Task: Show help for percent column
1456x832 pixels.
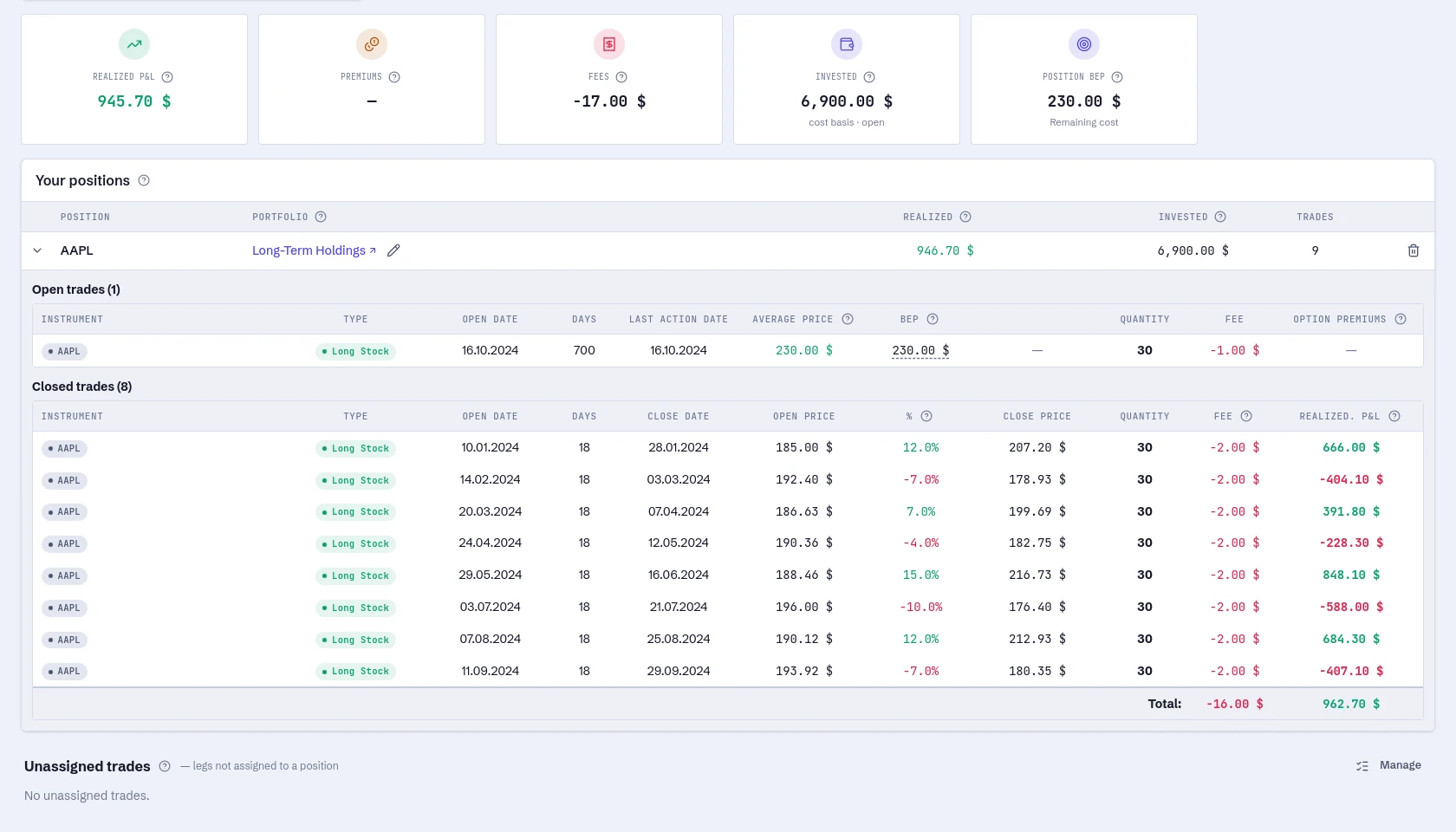Action: point(926,416)
